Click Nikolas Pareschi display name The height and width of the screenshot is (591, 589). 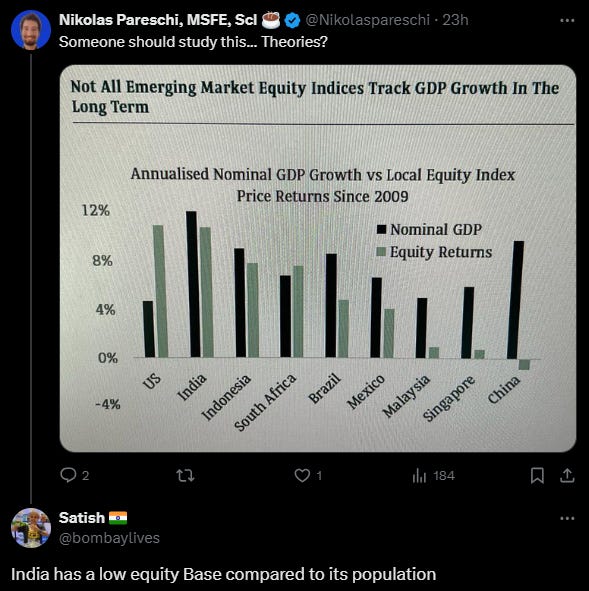click(158, 20)
